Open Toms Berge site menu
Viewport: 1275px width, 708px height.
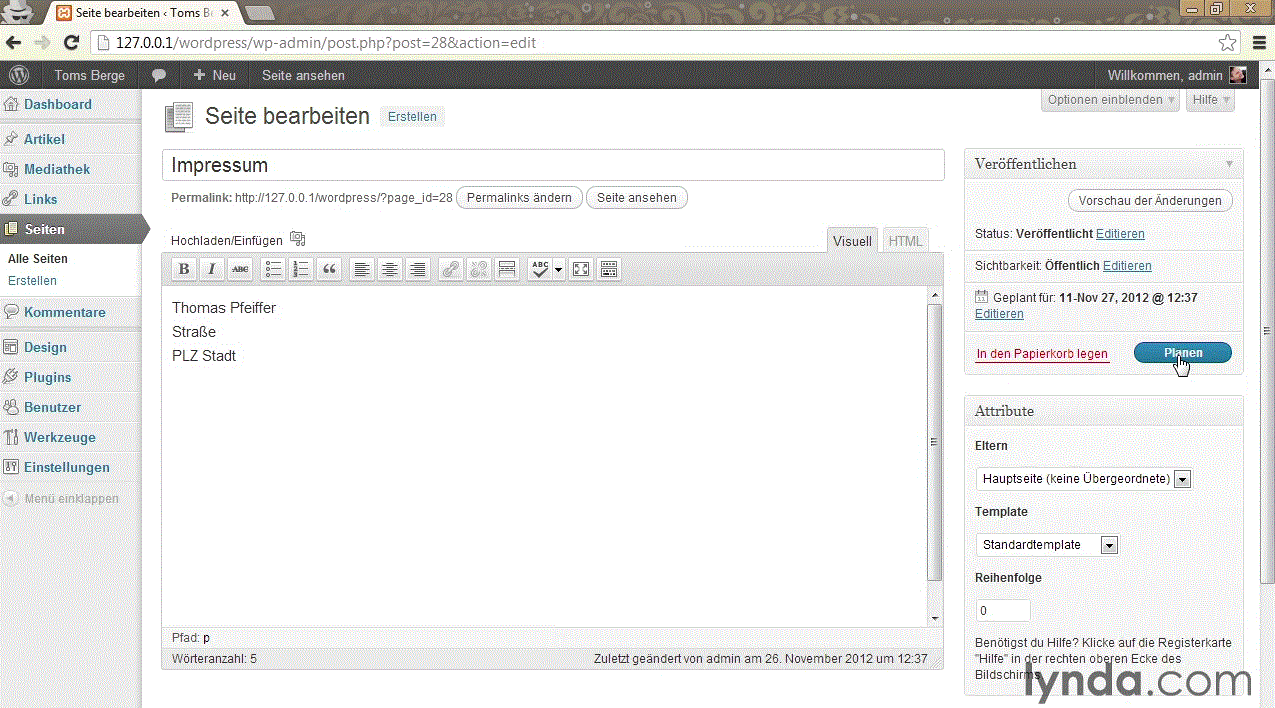89,75
